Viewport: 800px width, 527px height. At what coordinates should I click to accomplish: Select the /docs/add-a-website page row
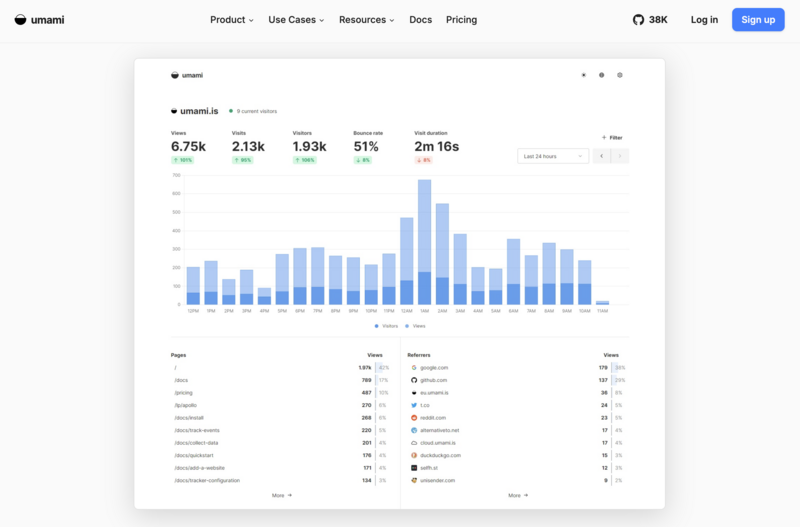[x=280, y=468]
